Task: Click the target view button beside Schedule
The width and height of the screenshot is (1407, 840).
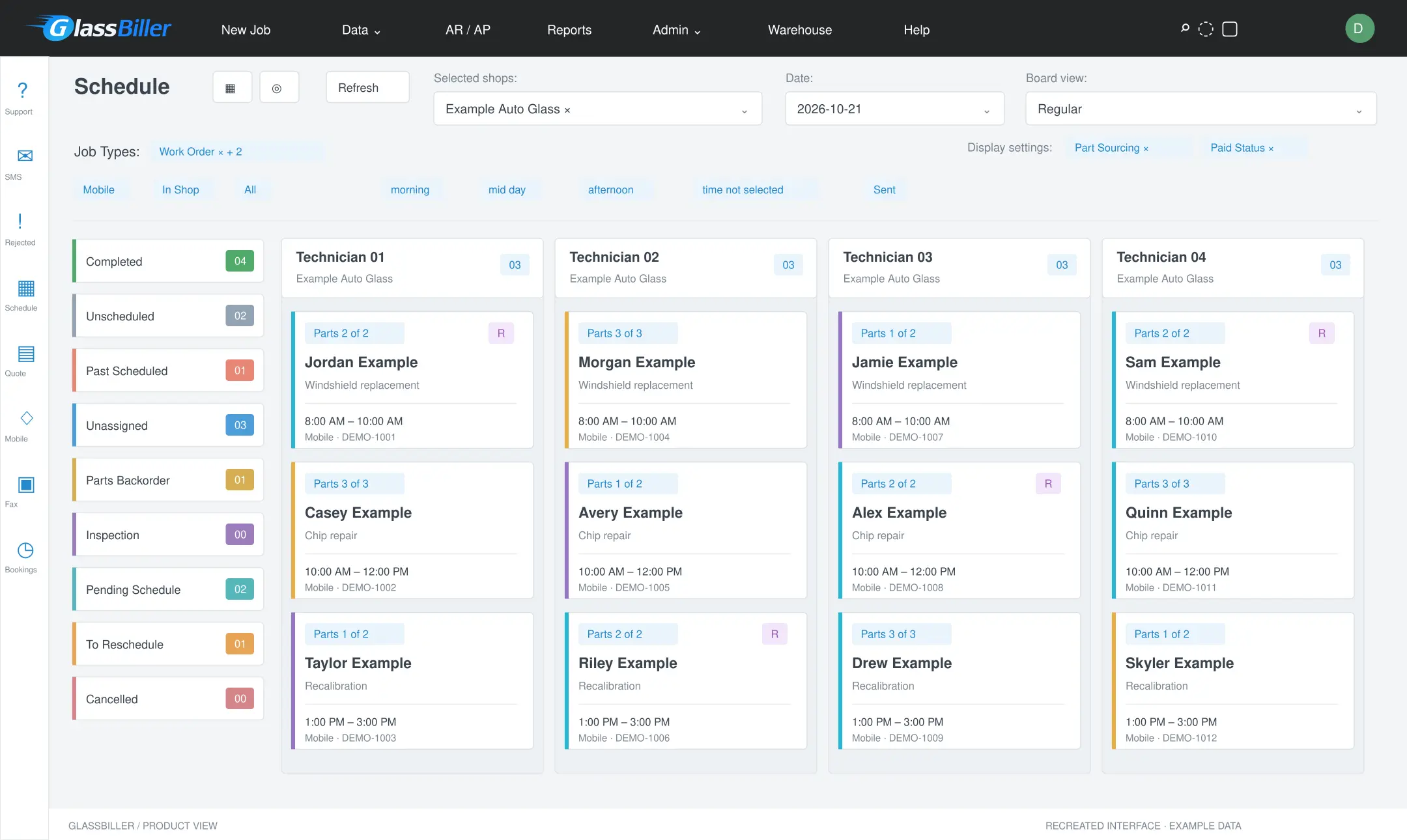Action: (x=279, y=87)
